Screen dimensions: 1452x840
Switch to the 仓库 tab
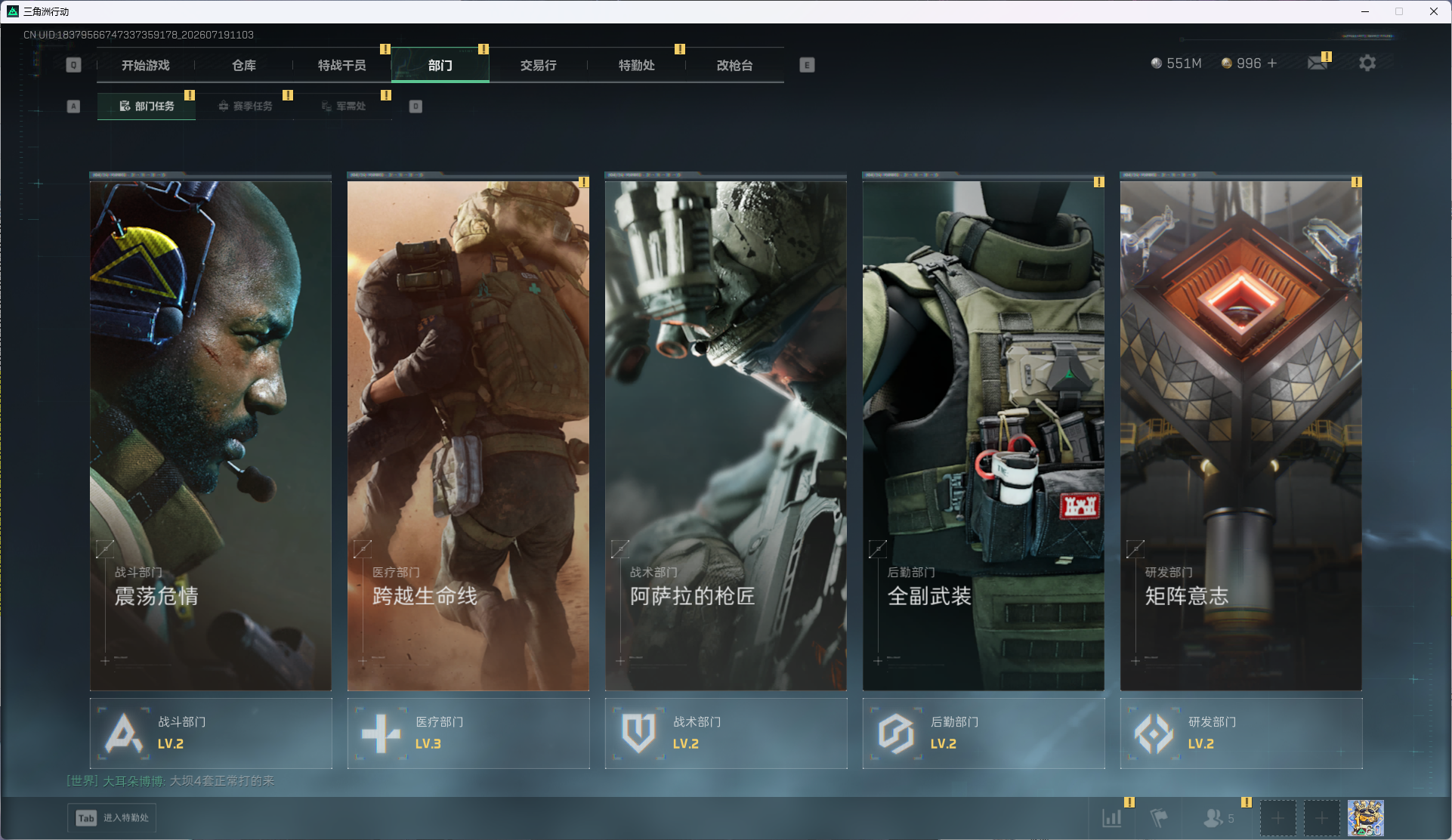[x=244, y=66]
